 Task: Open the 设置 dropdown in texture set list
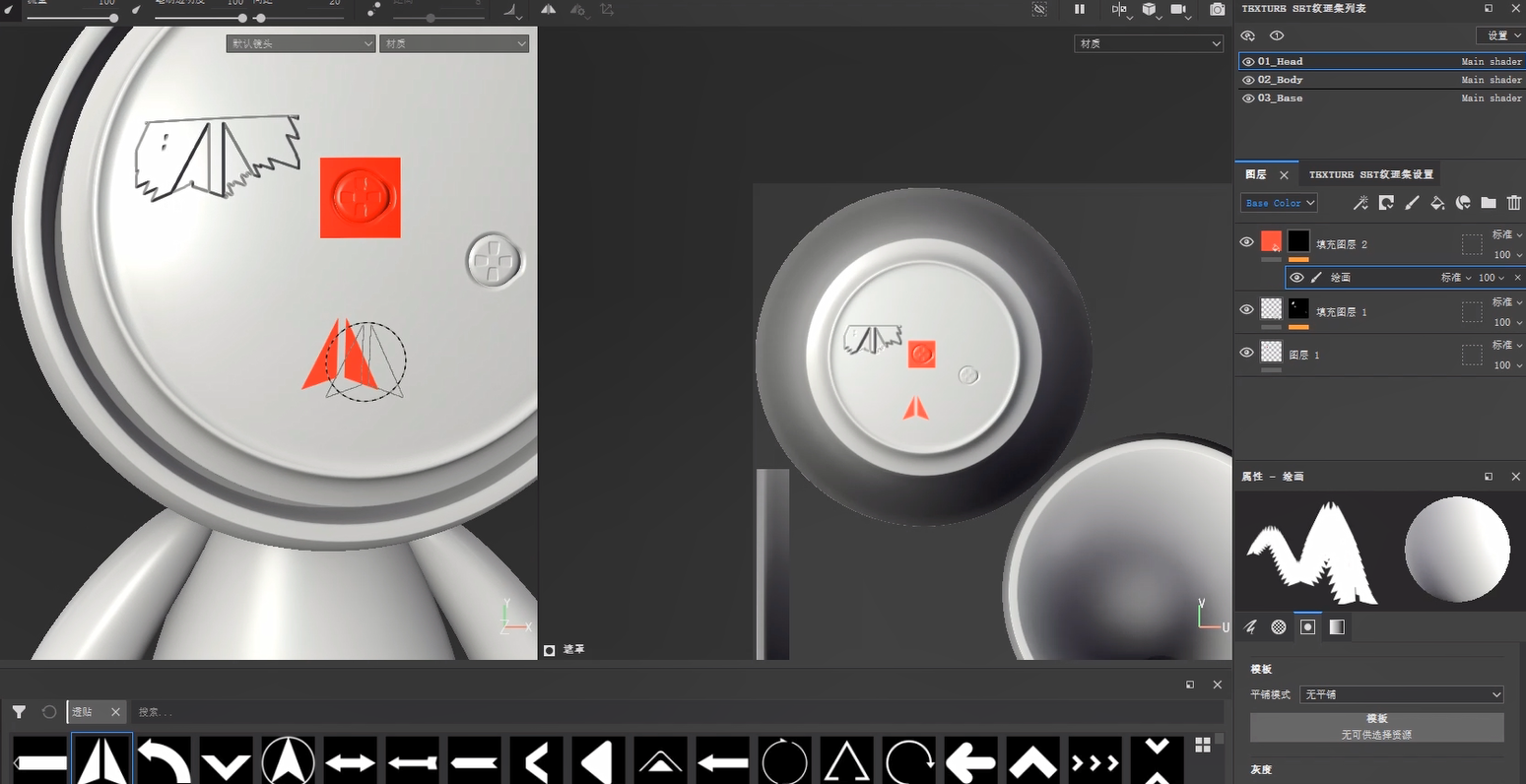[1499, 35]
